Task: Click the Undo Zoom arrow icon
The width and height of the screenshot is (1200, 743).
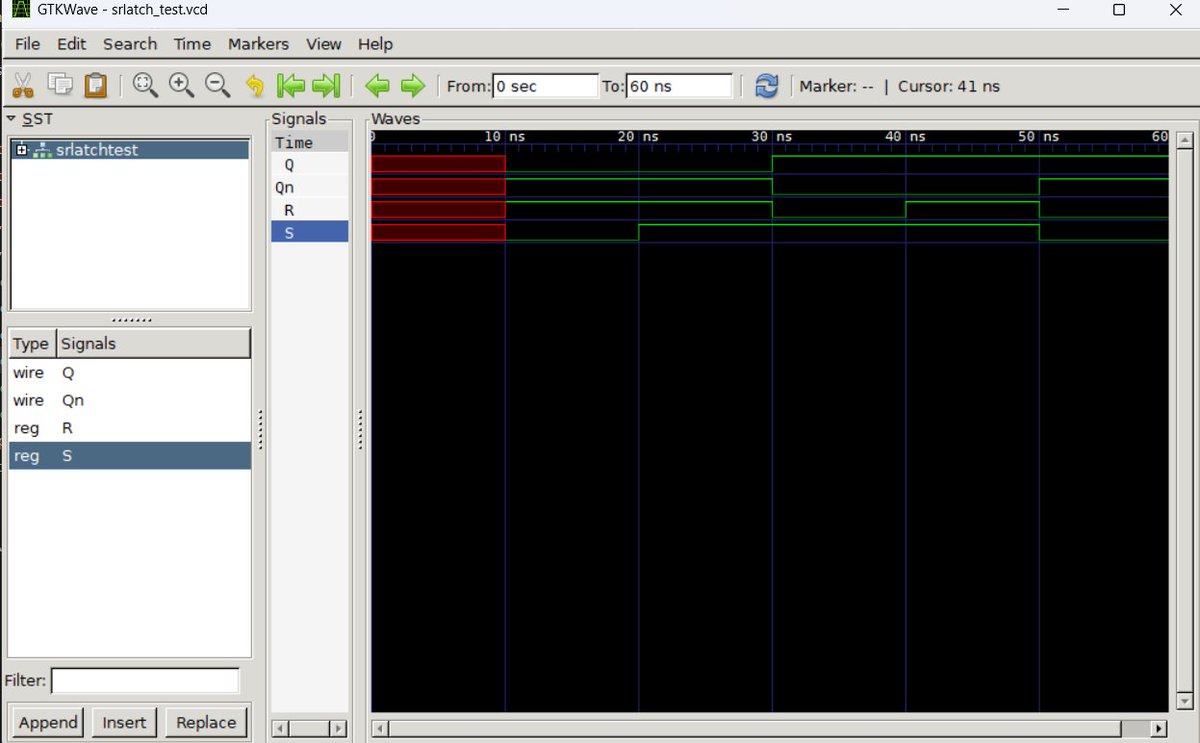Action: point(254,86)
